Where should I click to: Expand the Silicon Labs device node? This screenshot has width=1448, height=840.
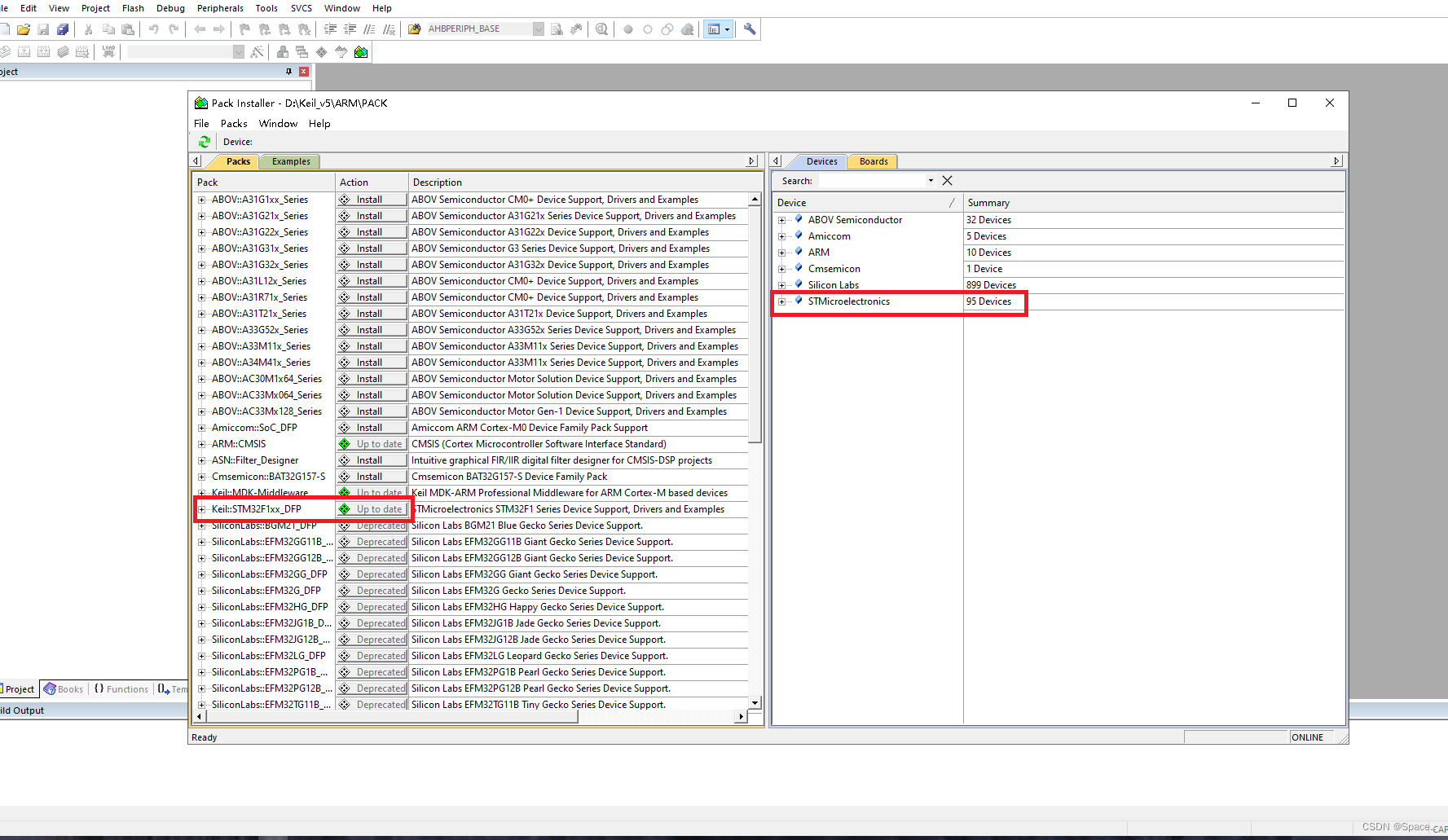(781, 285)
